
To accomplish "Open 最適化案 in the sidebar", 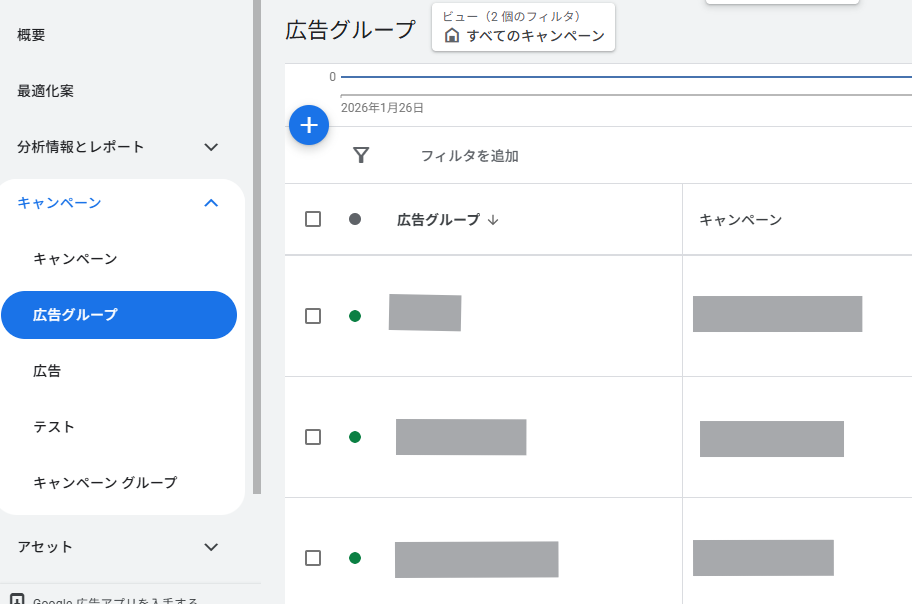I will pos(45,91).
